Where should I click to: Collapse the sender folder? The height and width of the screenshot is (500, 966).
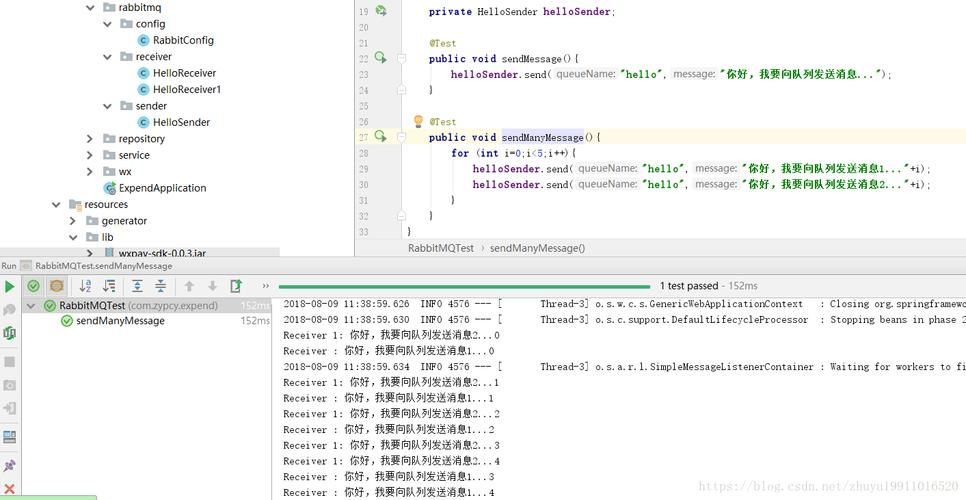pyautogui.click(x=107, y=106)
